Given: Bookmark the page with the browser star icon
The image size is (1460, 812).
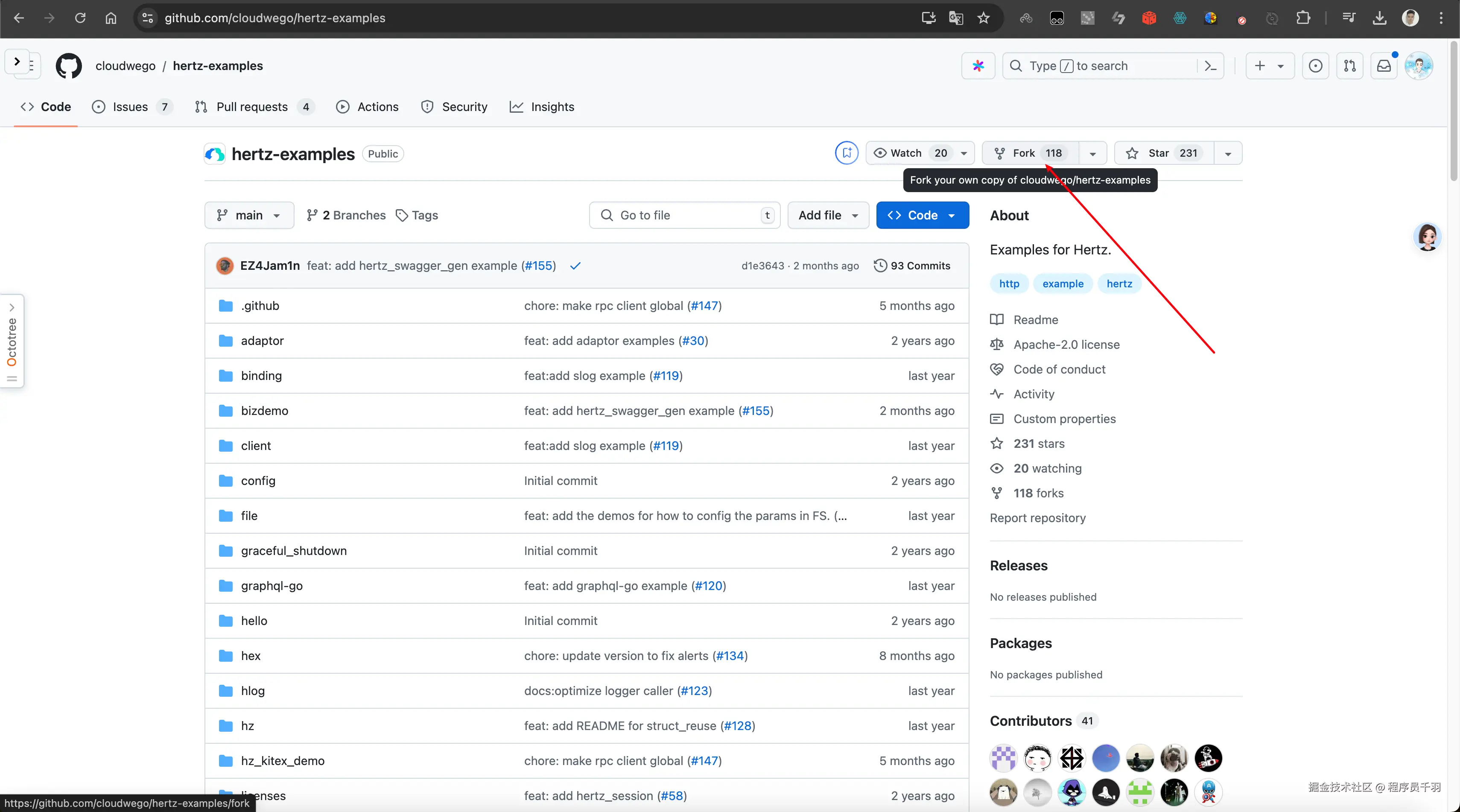Looking at the screenshot, I should point(983,18).
